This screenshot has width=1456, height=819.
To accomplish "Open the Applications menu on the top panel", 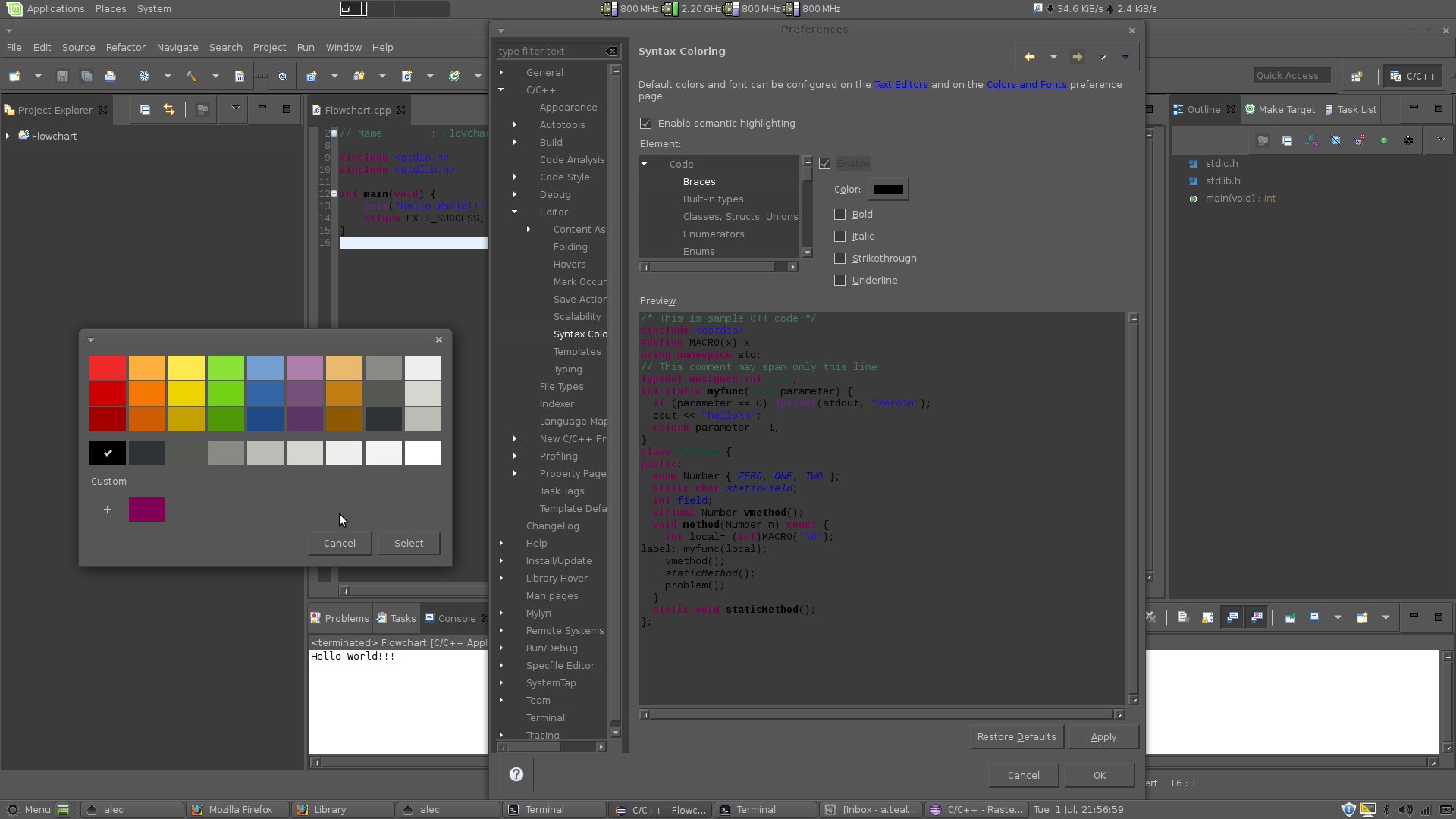I will pos(55,8).
